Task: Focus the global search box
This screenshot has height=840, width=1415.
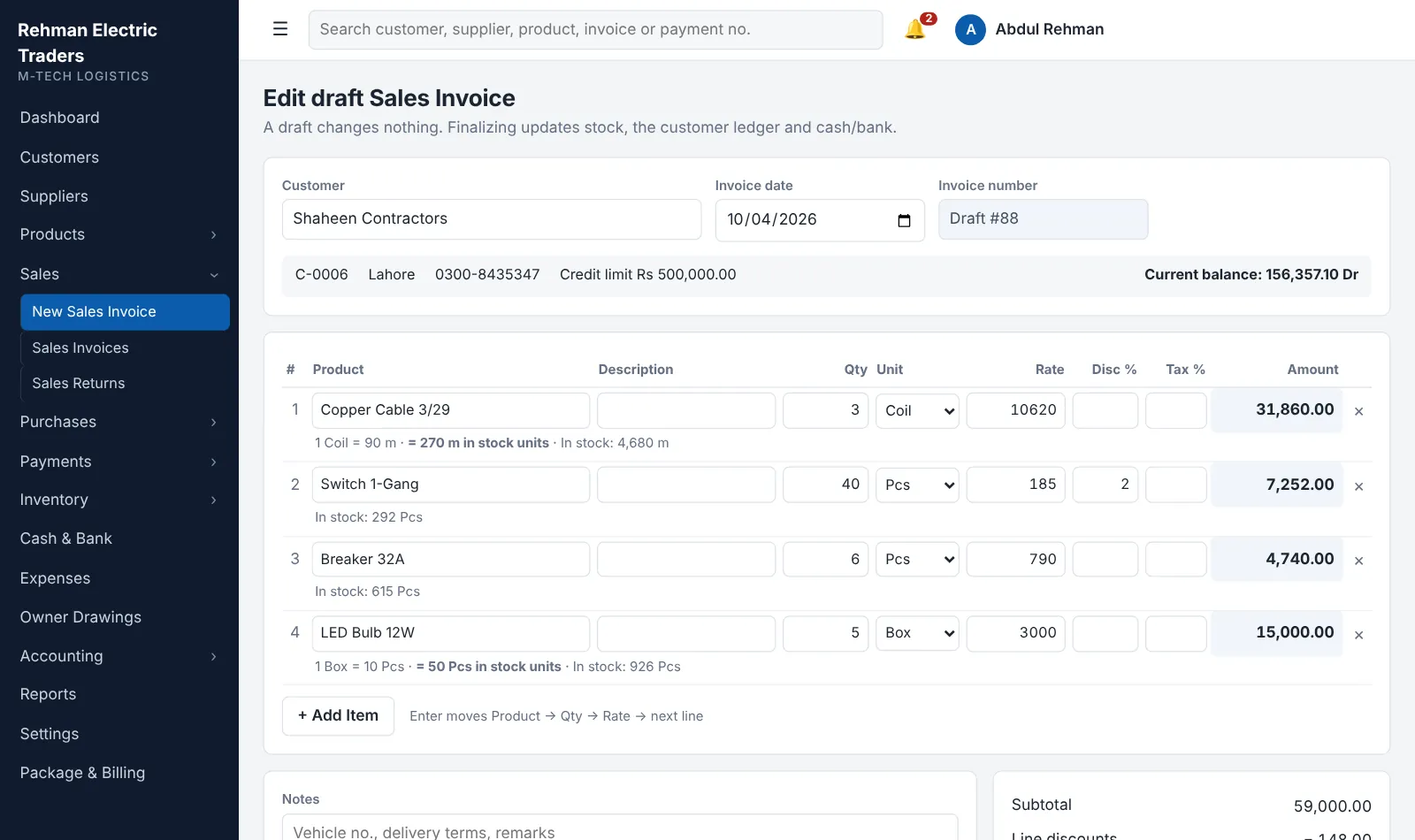Action: (x=595, y=30)
